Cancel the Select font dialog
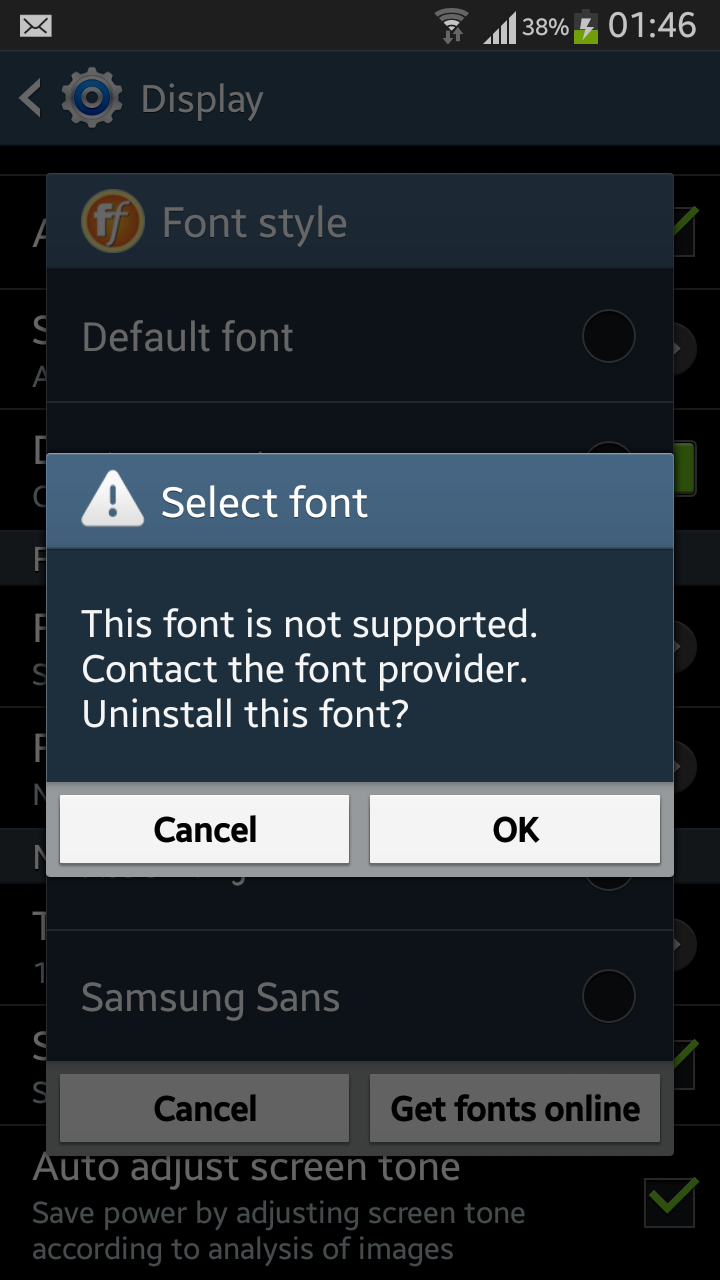 tap(205, 829)
